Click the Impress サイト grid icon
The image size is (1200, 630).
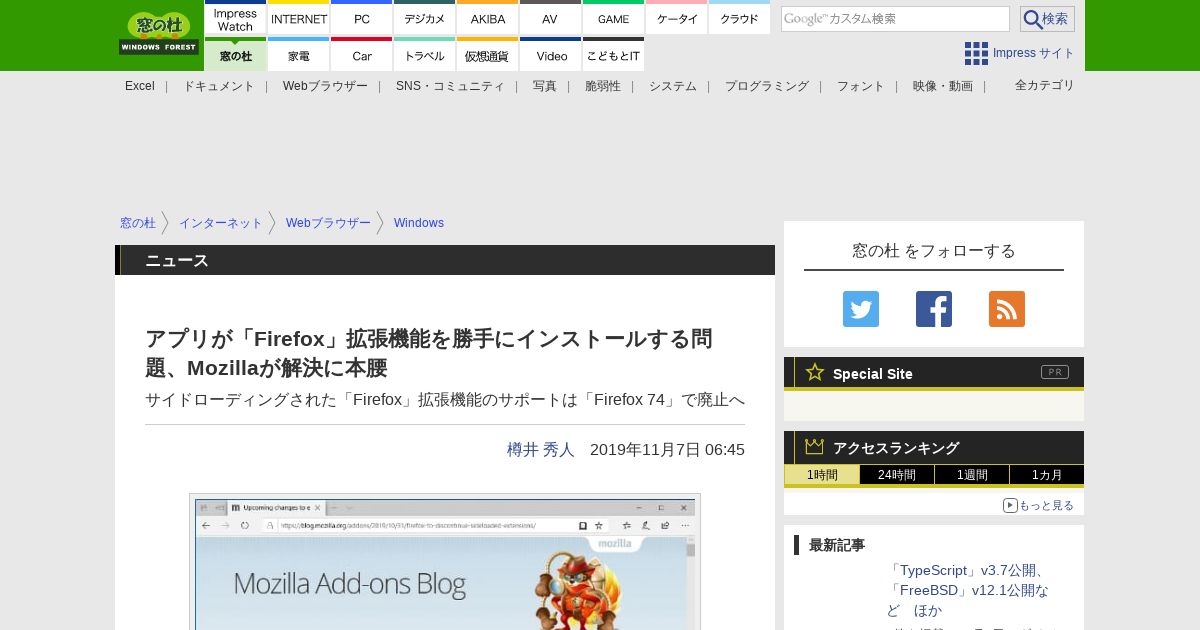(976, 53)
